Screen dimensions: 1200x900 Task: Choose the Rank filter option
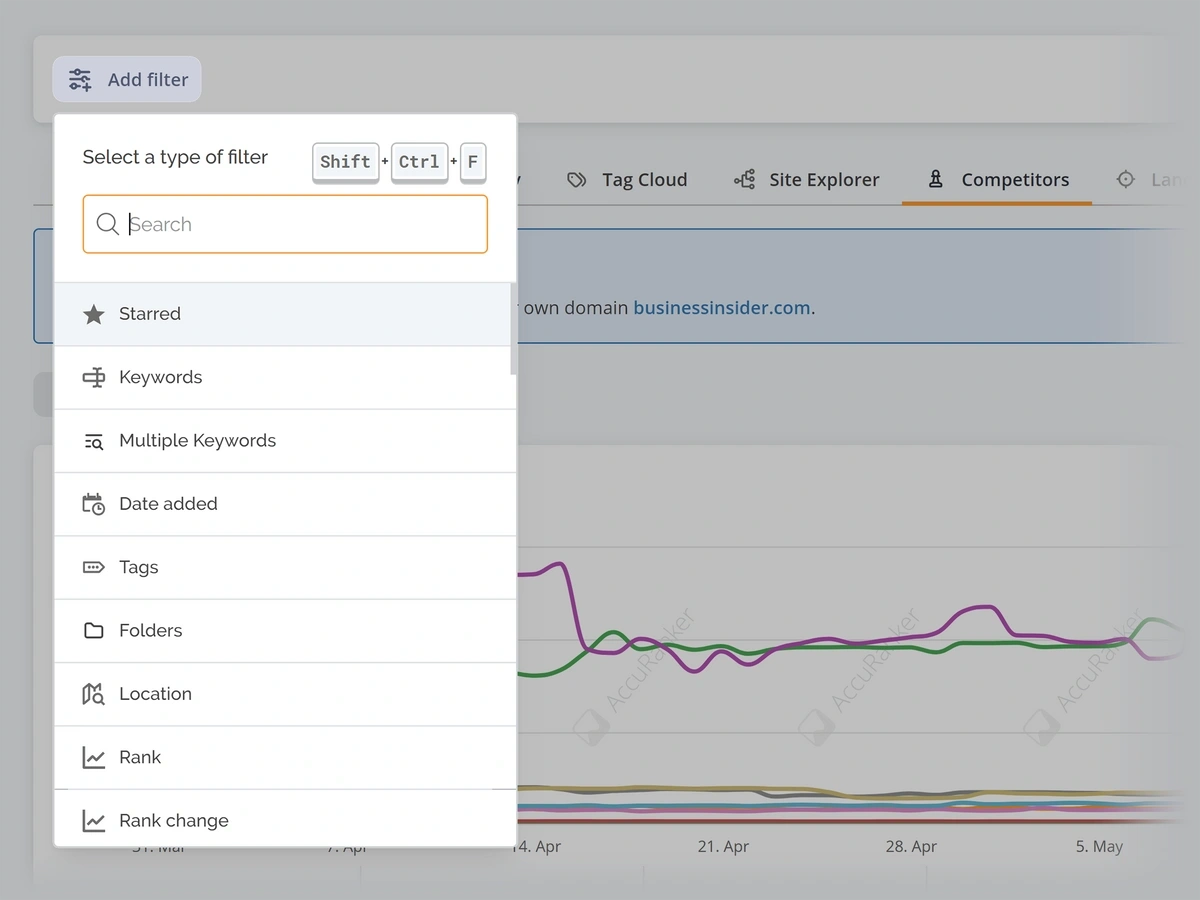(x=285, y=757)
